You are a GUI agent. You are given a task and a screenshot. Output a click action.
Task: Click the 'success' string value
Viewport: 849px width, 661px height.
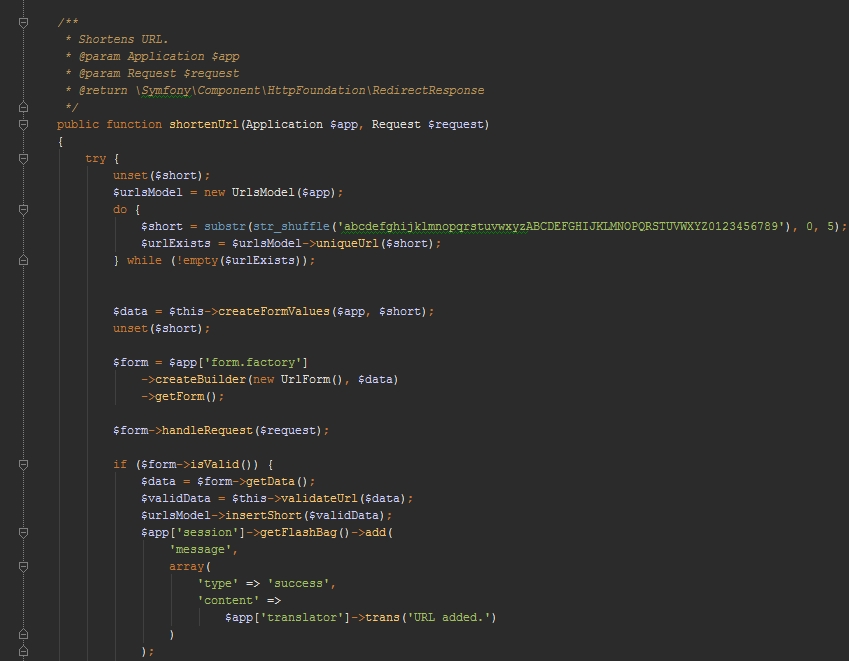click(x=298, y=584)
